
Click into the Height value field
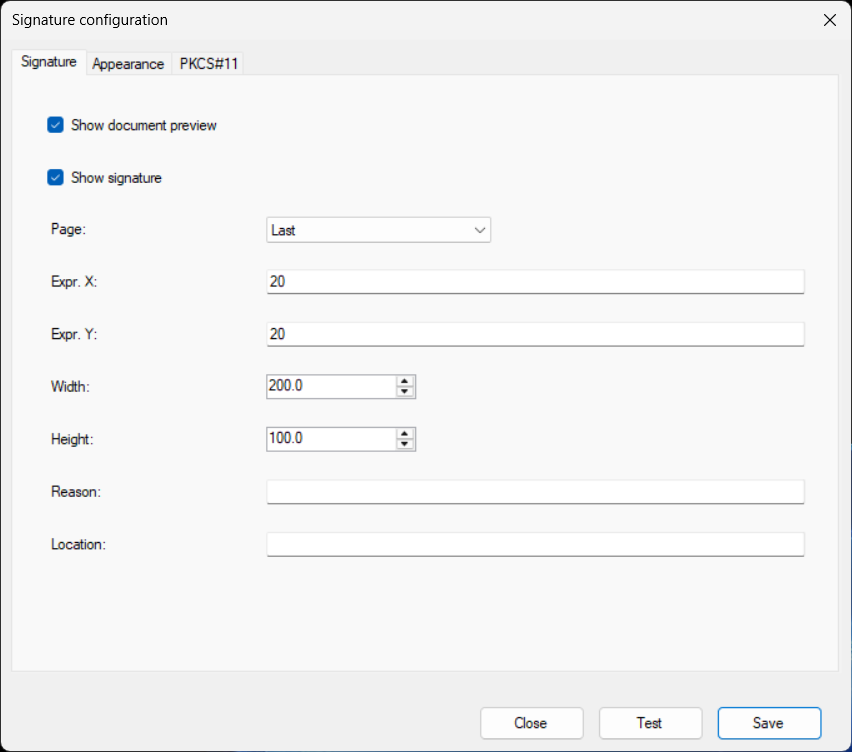coord(331,438)
